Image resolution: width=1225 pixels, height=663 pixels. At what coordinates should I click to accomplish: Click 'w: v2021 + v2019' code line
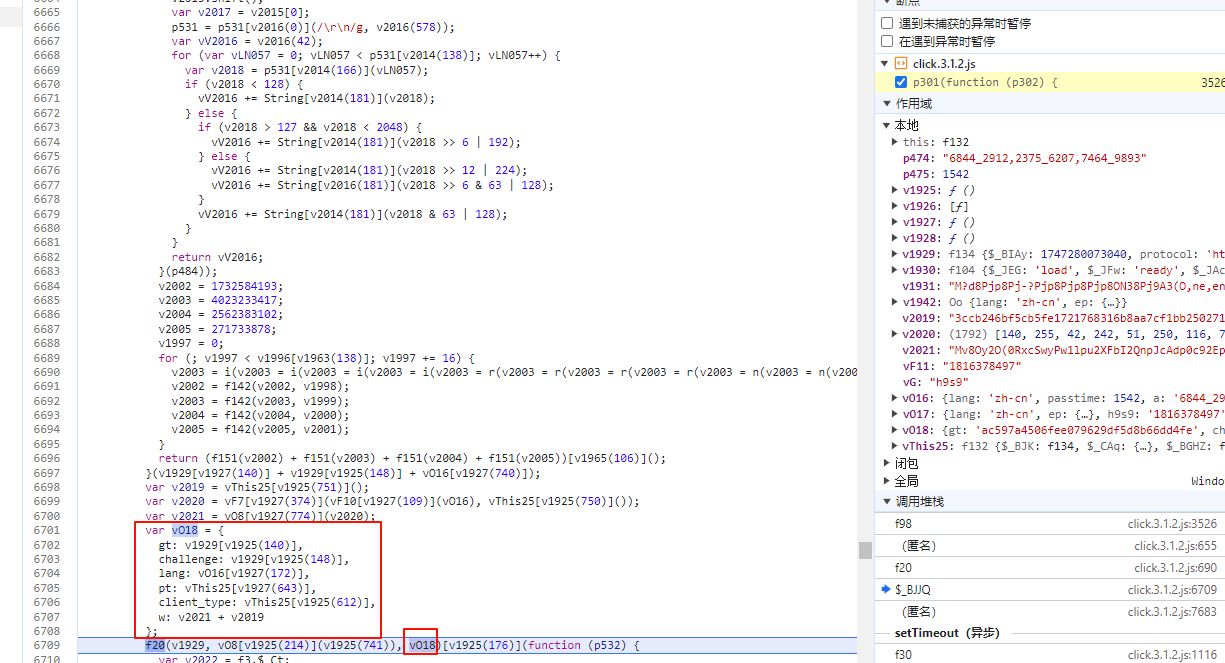click(211, 617)
